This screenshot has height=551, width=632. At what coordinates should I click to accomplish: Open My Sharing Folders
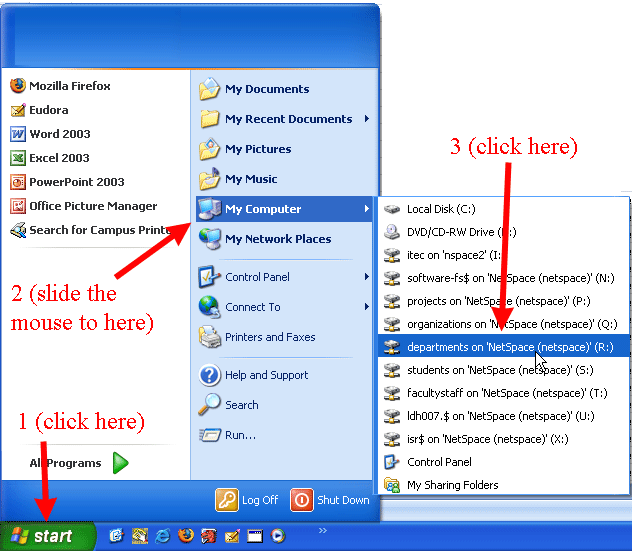[x=504, y=485]
